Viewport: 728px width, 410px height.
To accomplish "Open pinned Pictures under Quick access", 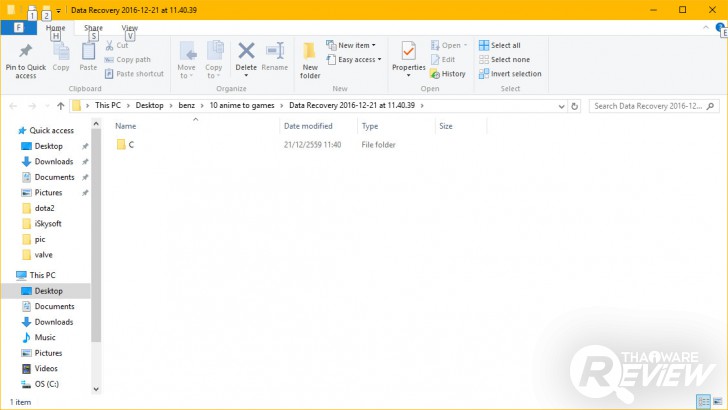I will pyautogui.click(x=42, y=193).
